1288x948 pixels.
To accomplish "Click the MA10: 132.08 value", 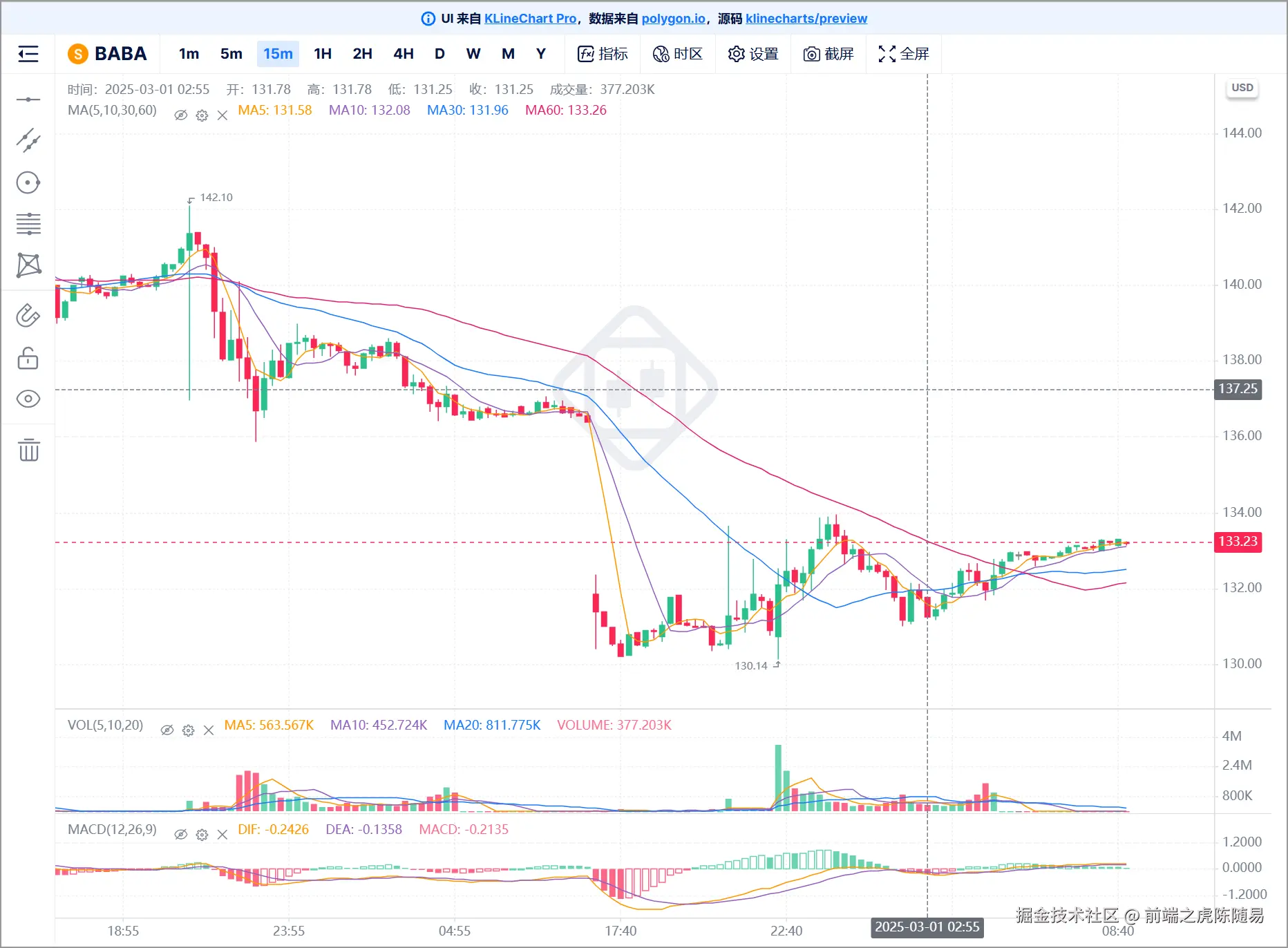I will [370, 110].
